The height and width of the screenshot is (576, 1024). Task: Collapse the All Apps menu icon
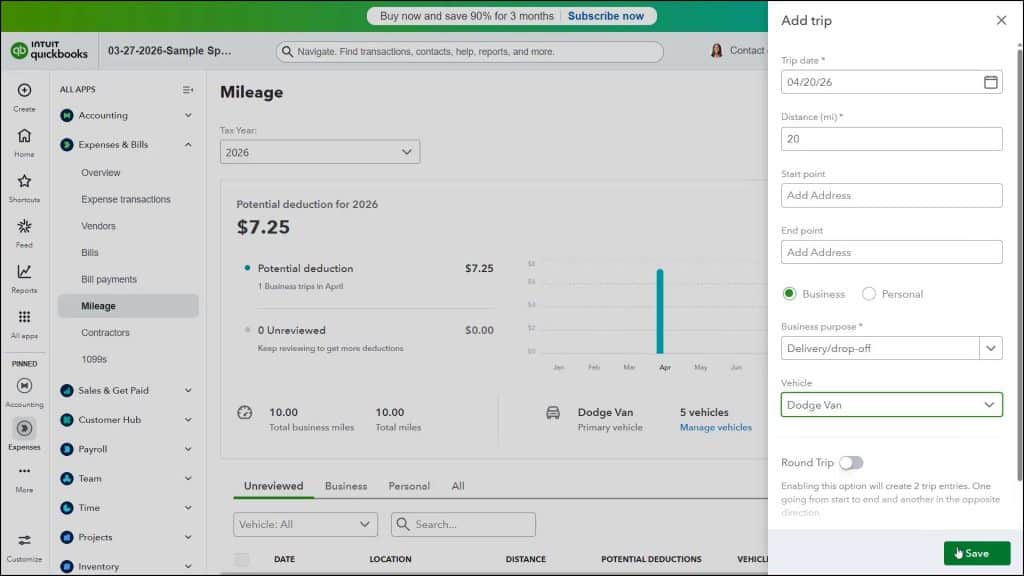[x=187, y=89]
